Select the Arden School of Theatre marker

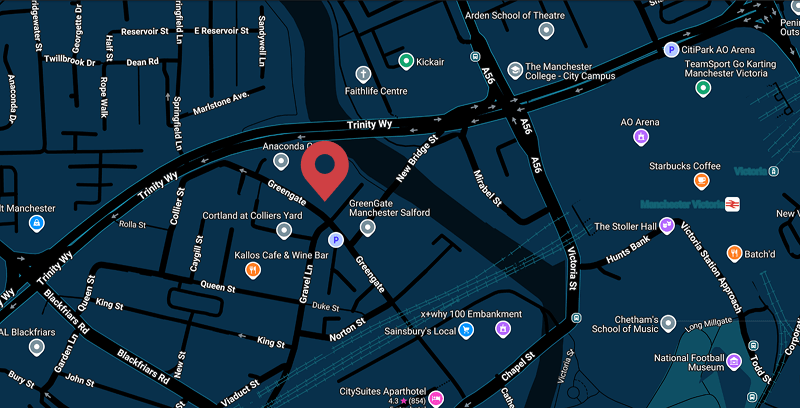(x=546, y=30)
